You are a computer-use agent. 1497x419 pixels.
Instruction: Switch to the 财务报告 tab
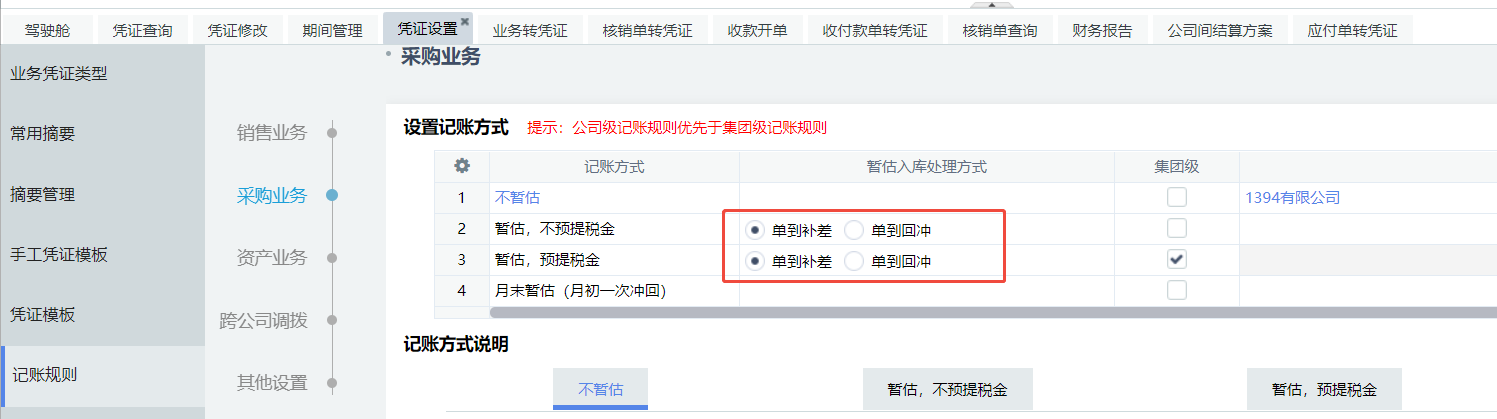point(1101,30)
